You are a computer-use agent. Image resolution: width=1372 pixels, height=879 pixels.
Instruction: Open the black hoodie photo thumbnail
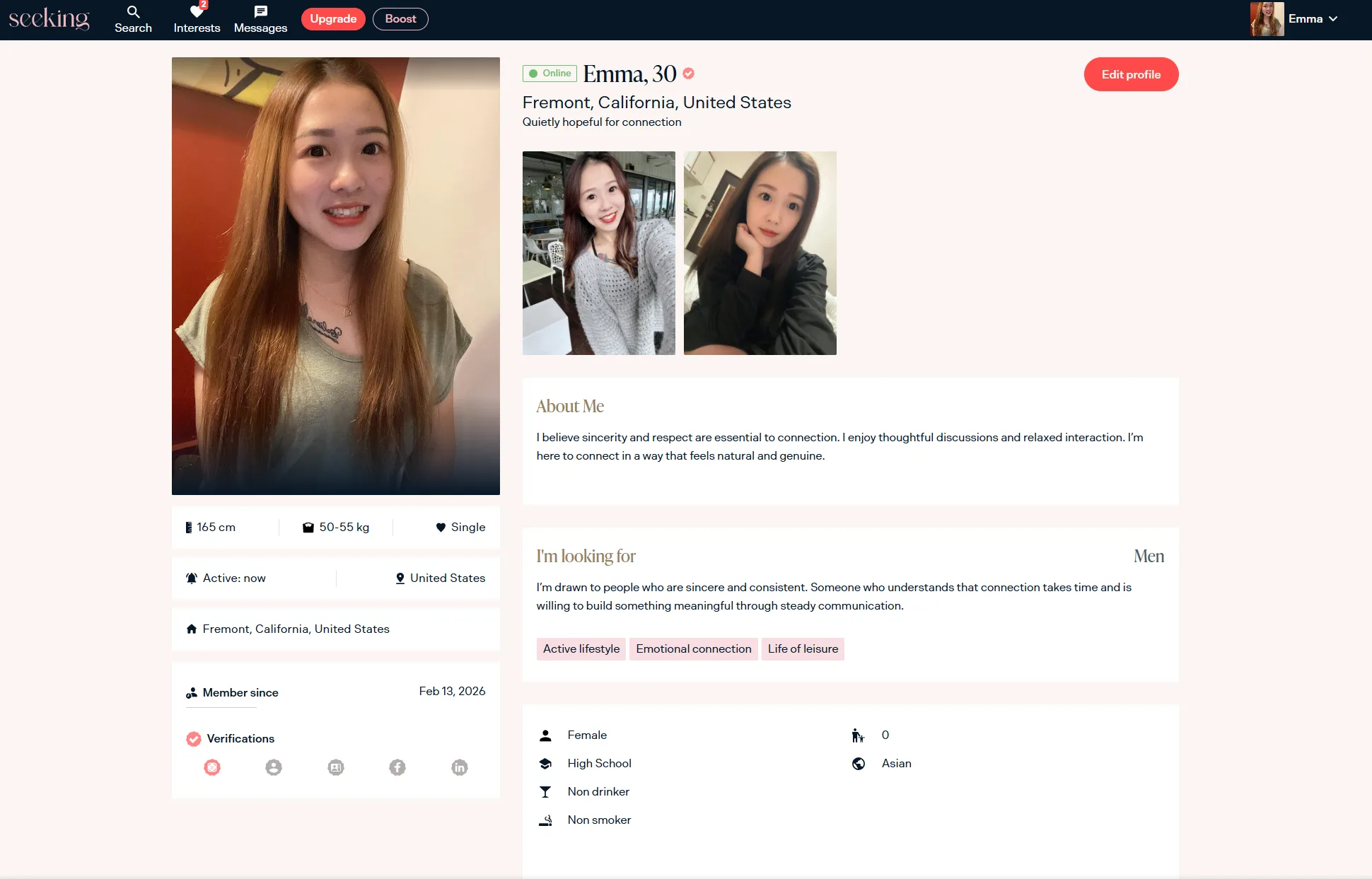[x=760, y=253]
